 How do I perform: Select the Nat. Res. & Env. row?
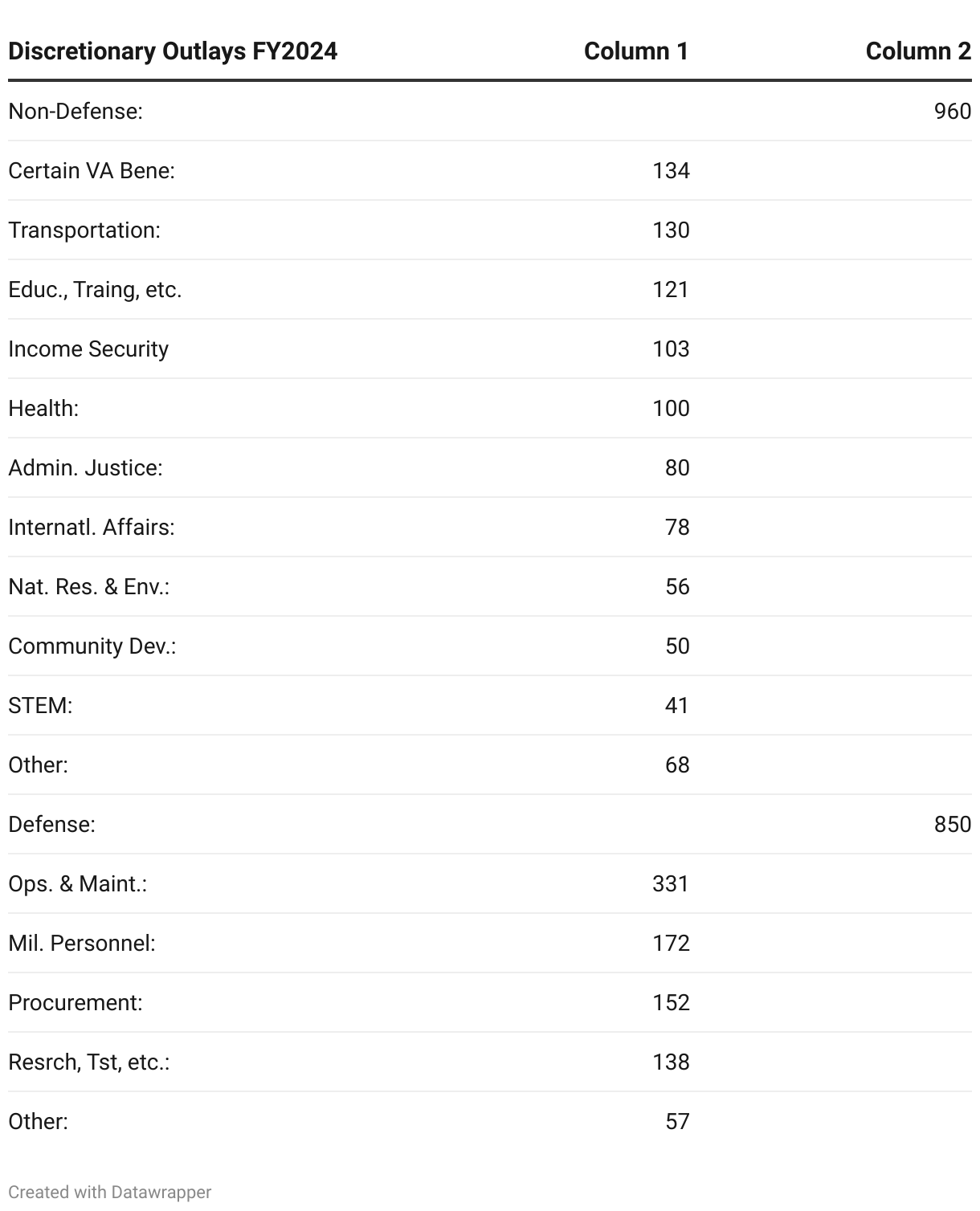tap(490, 586)
